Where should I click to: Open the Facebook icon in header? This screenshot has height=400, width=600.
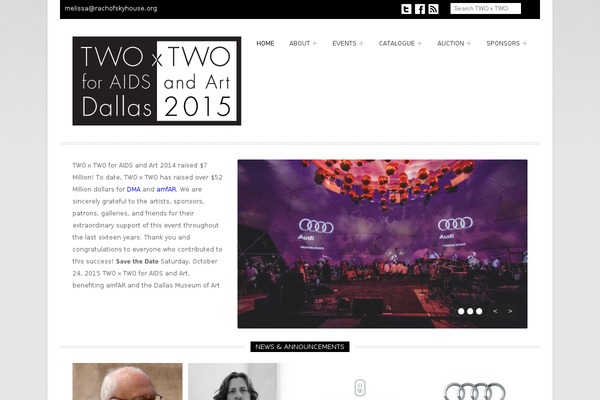pyautogui.click(x=420, y=9)
